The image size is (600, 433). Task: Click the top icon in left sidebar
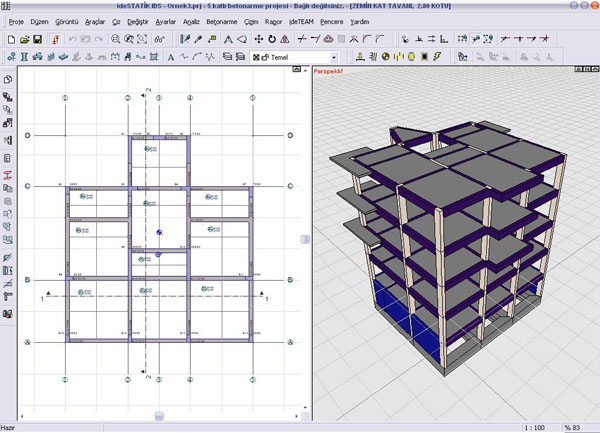[x=8, y=80]
